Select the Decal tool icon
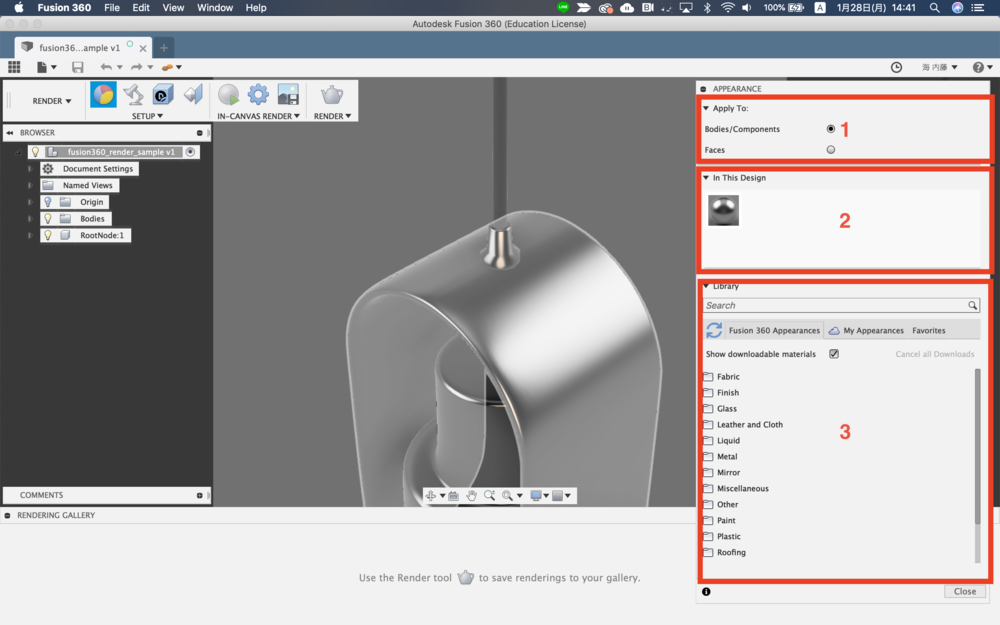 tap(163, 95)
